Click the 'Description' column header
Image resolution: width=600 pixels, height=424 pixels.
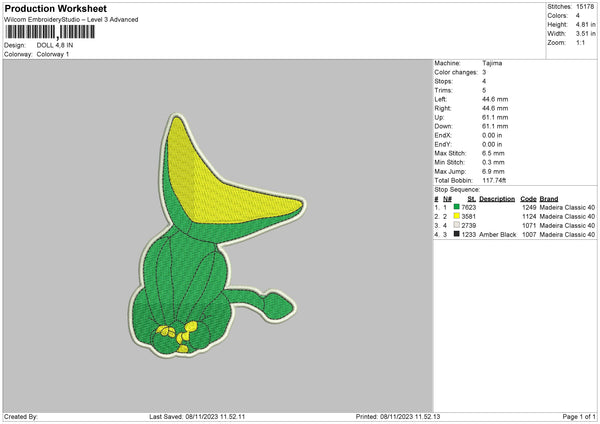tap(497, 199)
